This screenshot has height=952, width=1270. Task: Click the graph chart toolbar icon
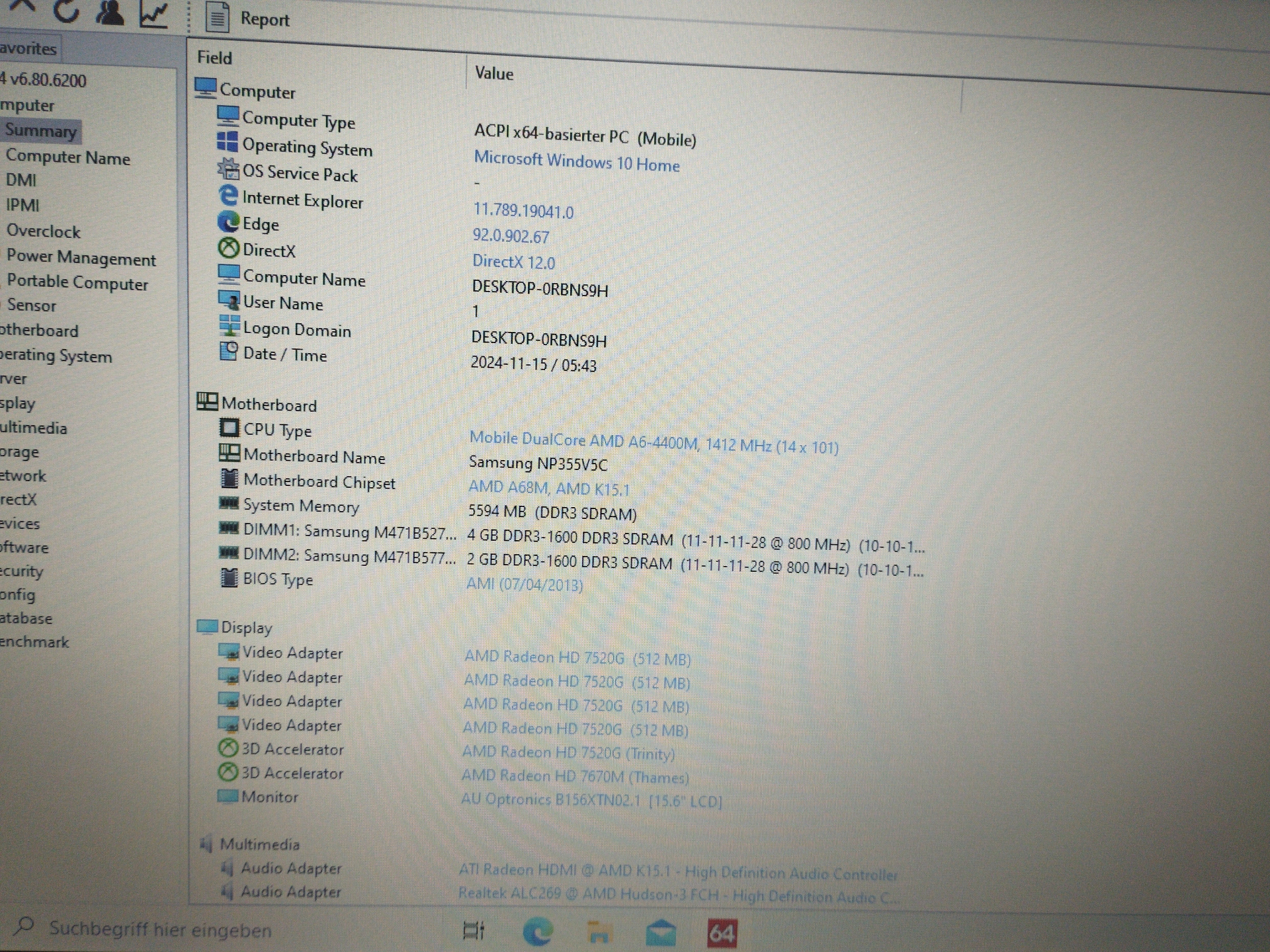[153, 15]
